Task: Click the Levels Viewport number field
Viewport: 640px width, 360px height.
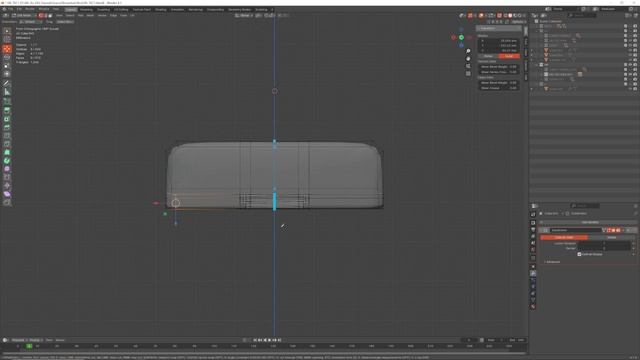Action: coord(604,243)
